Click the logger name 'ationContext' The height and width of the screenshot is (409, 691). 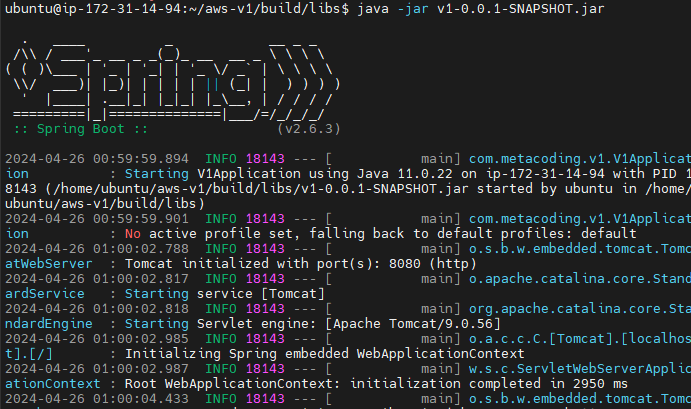pyautogui.click(x=52, y=383)
